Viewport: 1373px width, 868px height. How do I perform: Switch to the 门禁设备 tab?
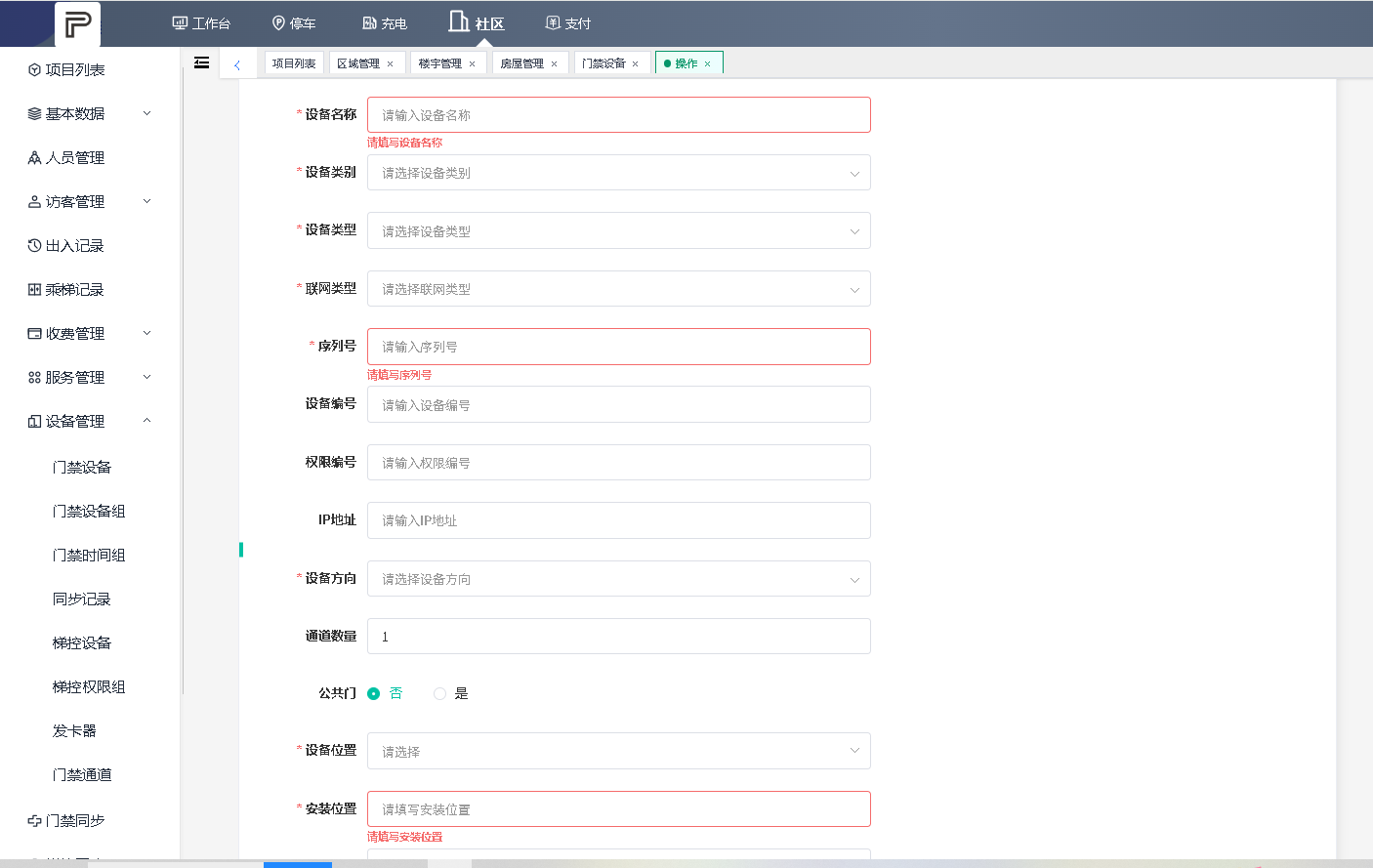(x=603, y=63)
